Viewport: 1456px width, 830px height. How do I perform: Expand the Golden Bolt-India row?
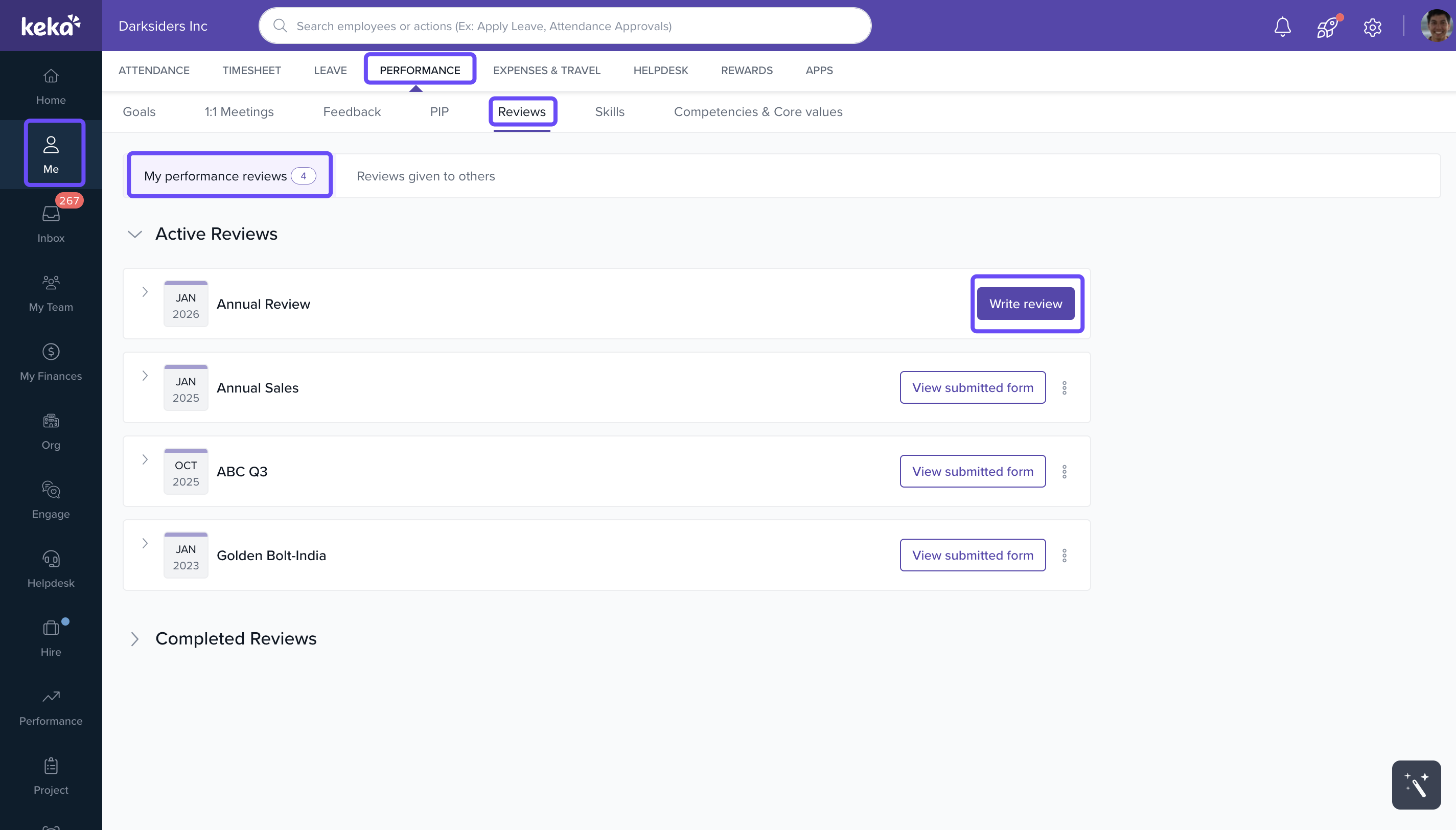(145, 543)
